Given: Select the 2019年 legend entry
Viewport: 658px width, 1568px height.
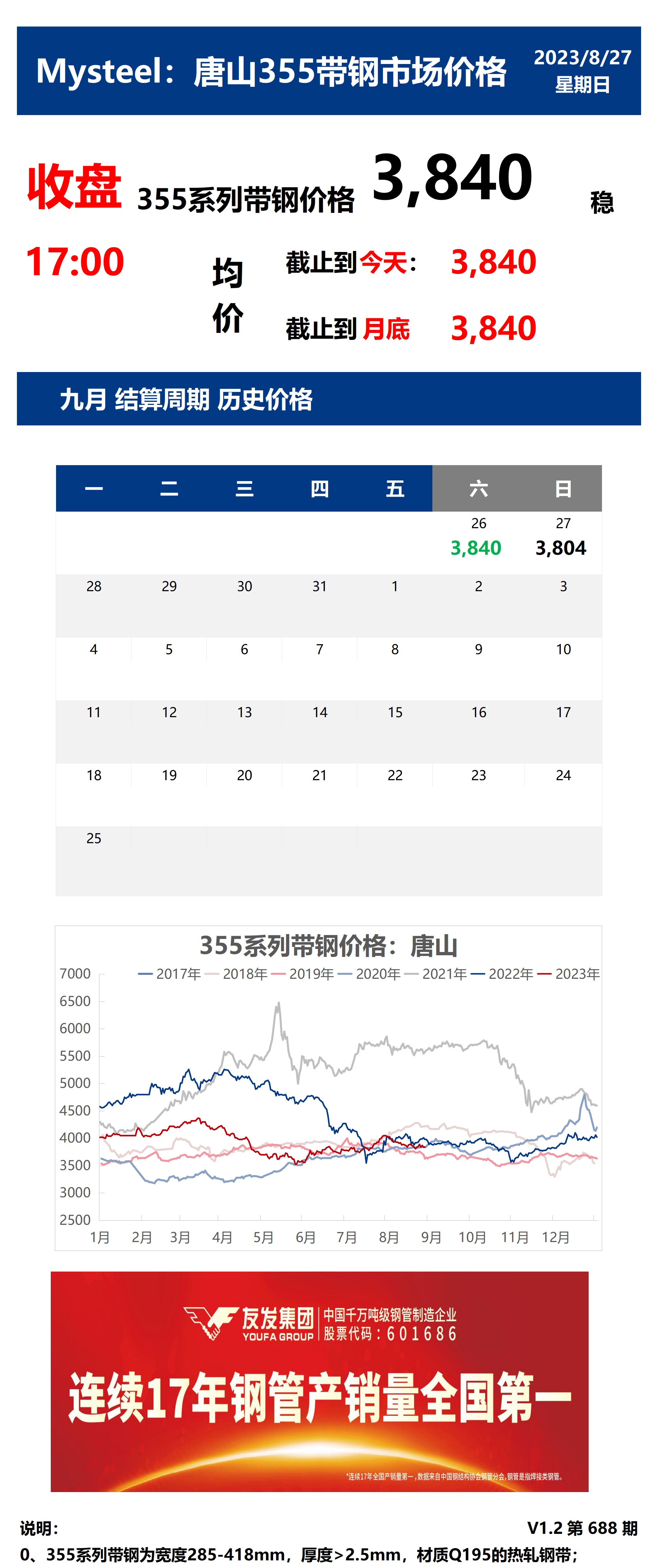Looking at the screenshot, I should click(x=303, y=974).
